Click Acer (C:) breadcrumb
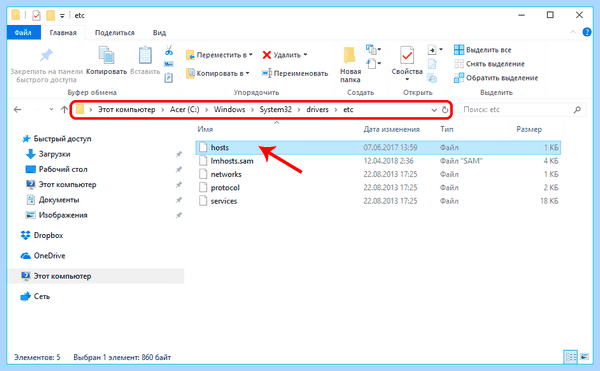Image resolution: width=600 pixels, height=371 pixels. 184,109
